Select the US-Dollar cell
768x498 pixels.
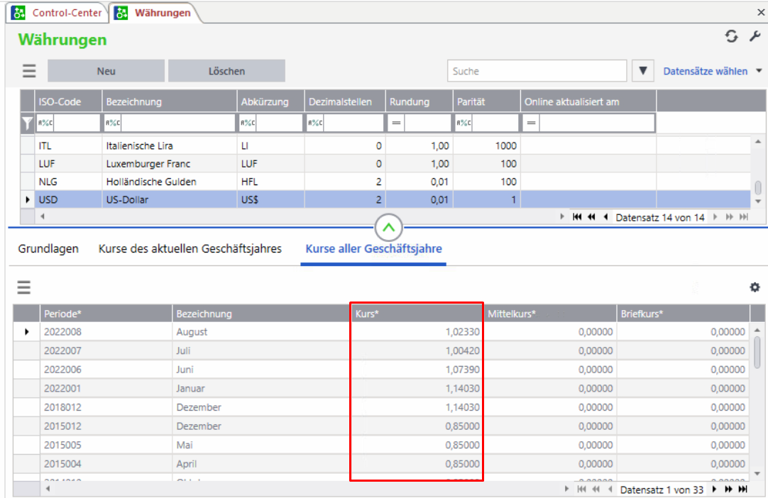(169, 200)
